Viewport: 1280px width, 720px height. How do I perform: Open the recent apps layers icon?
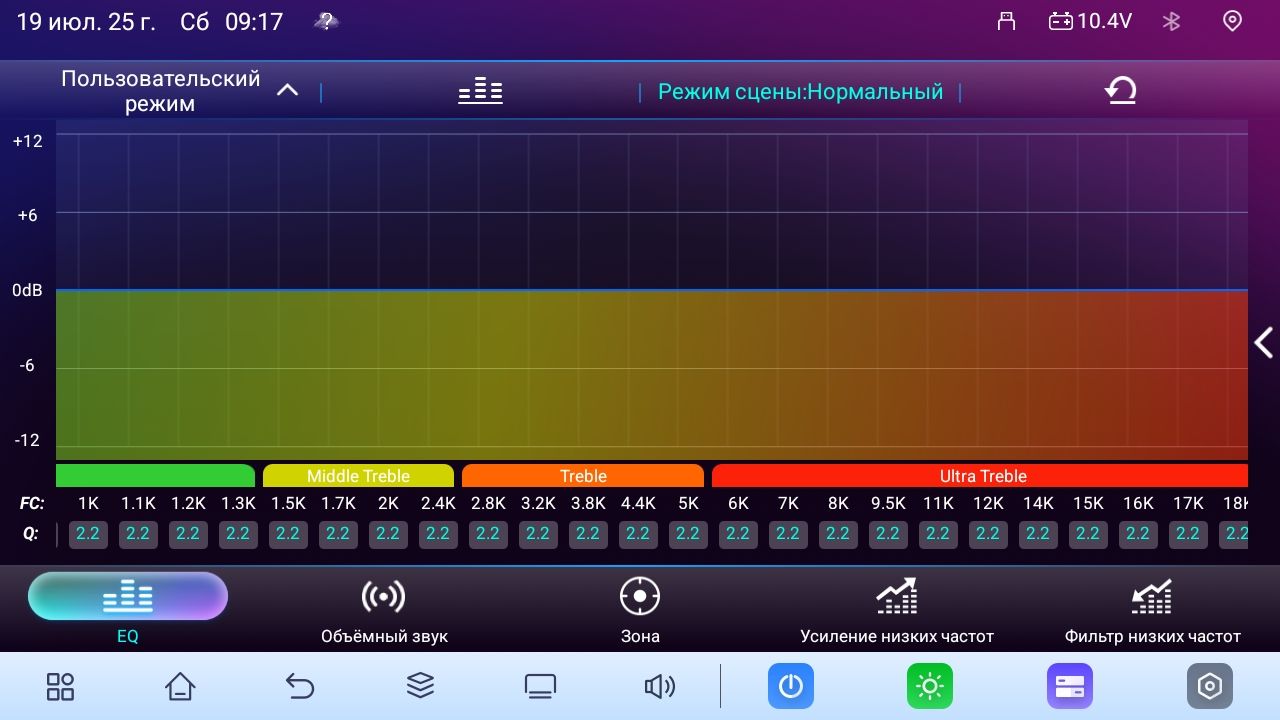420,686
